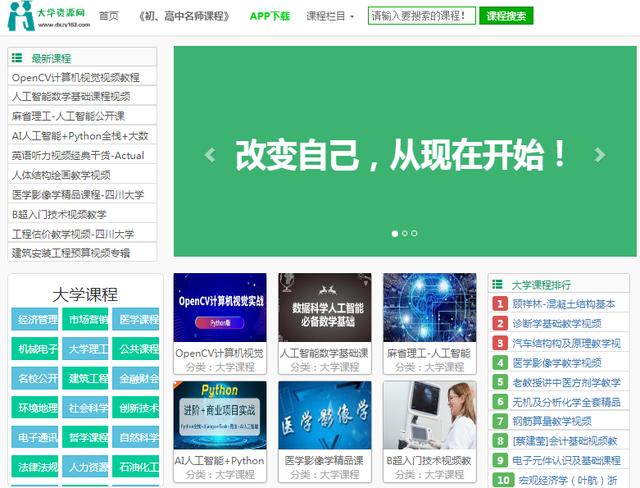Viewport: 640px width, 488px height.
Task: Select the 医学课程 category tile
Action: [x=136, y=319]
